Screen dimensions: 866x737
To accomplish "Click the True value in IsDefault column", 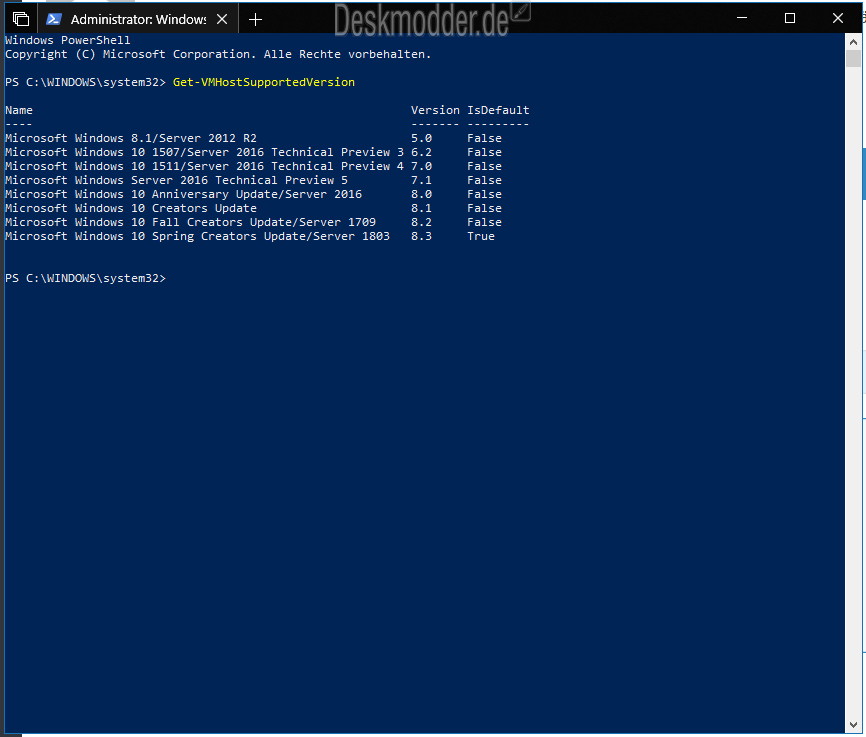I will click(x=481, y=236).
